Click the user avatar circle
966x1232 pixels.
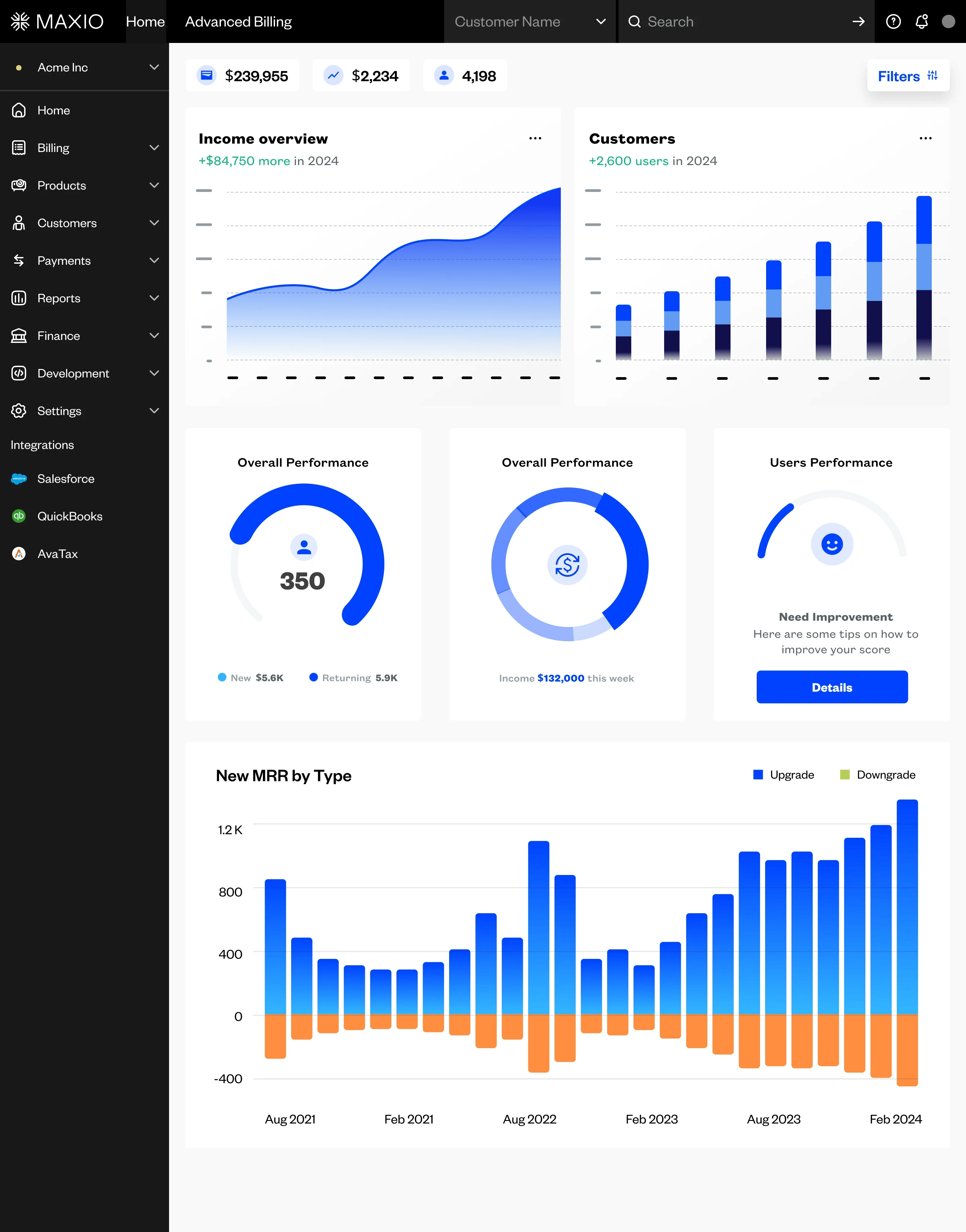[x=949, y=21]
